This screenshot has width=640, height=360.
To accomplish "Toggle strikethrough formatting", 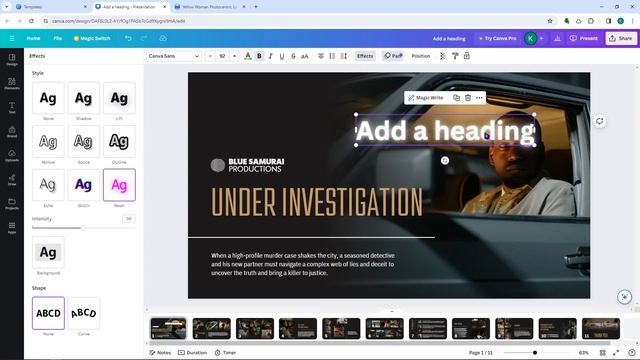I will 293,56.
